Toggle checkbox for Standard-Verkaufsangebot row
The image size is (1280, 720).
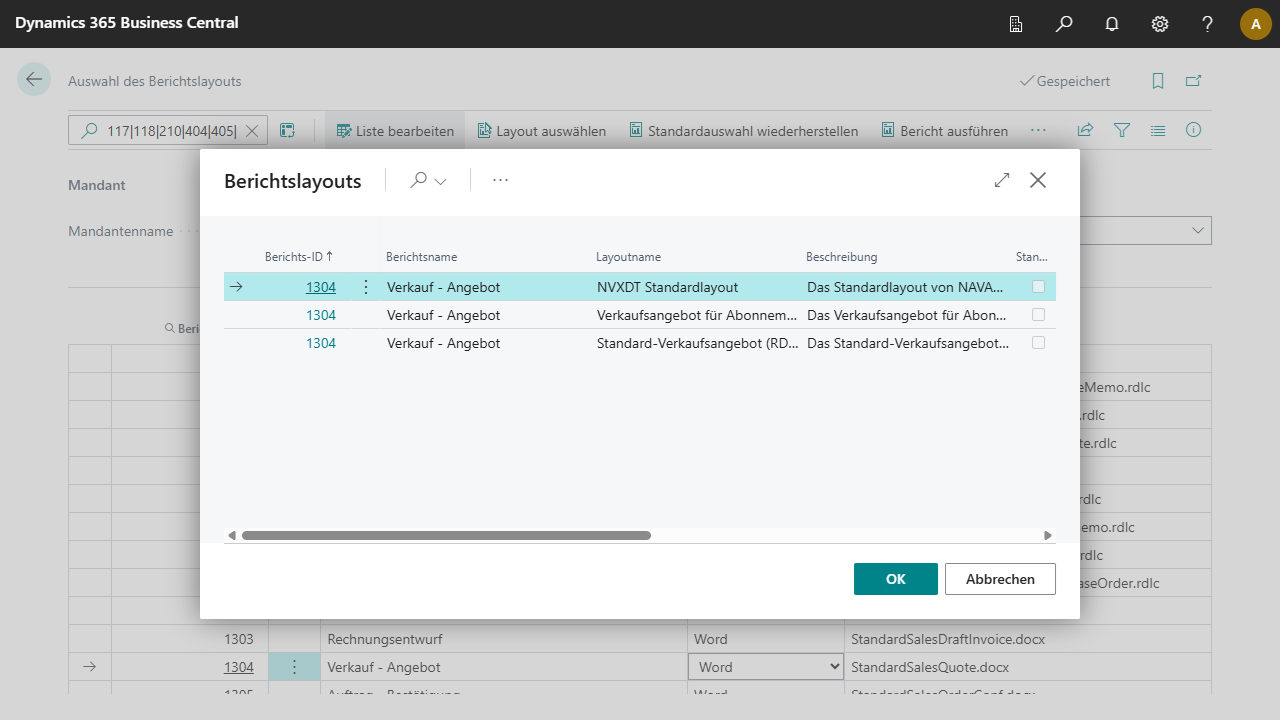(x=1039, y=343)
